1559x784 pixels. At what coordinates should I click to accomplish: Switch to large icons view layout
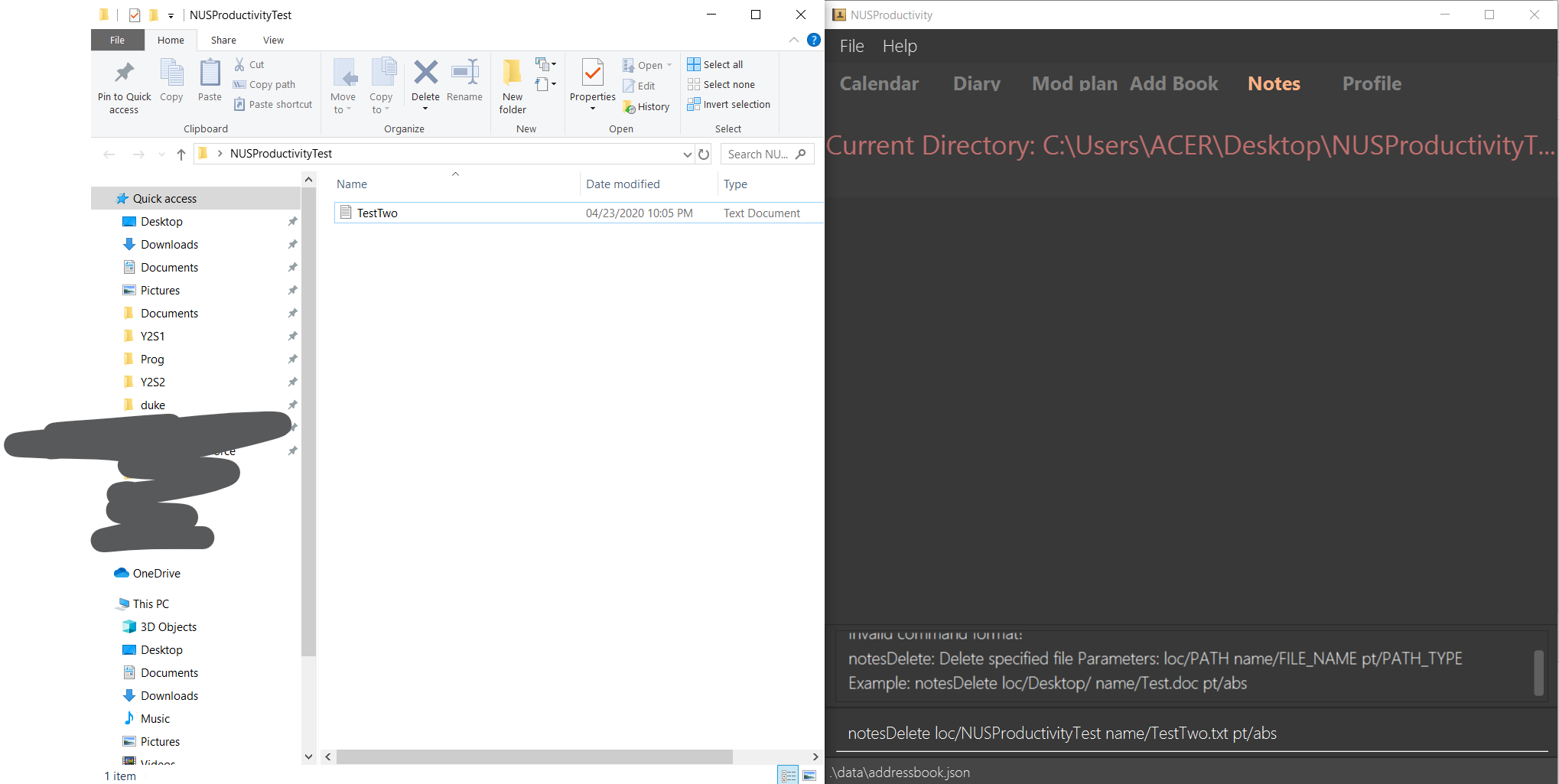pos(809,776)
